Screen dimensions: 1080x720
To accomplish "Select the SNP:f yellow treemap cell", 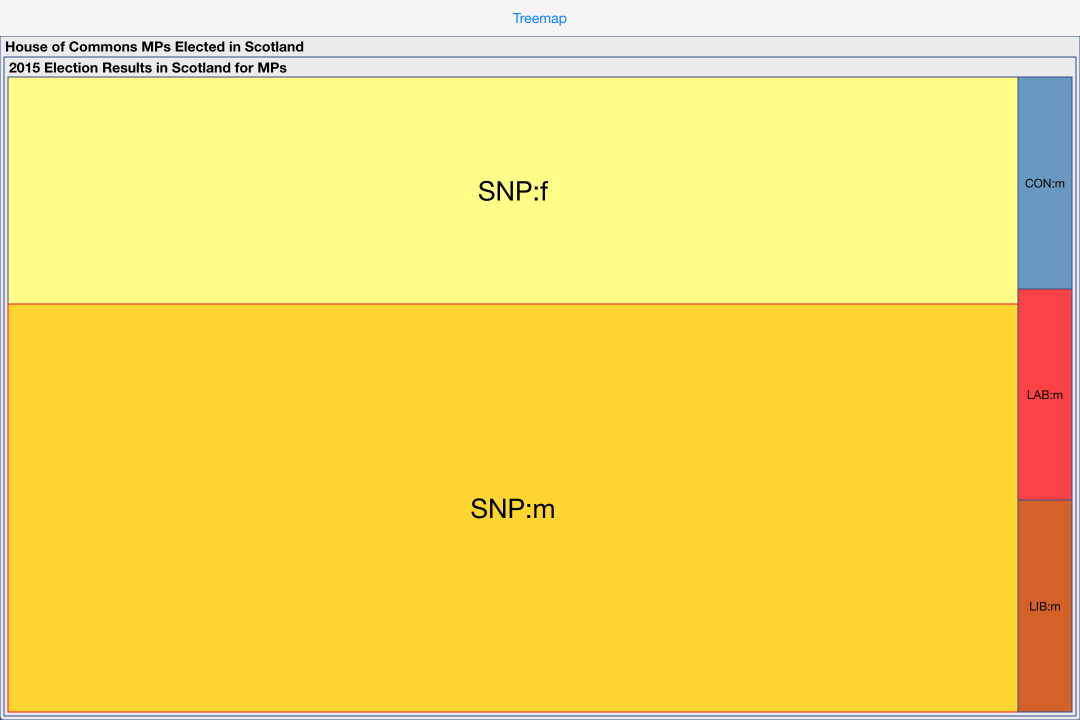I will (512, 190).
